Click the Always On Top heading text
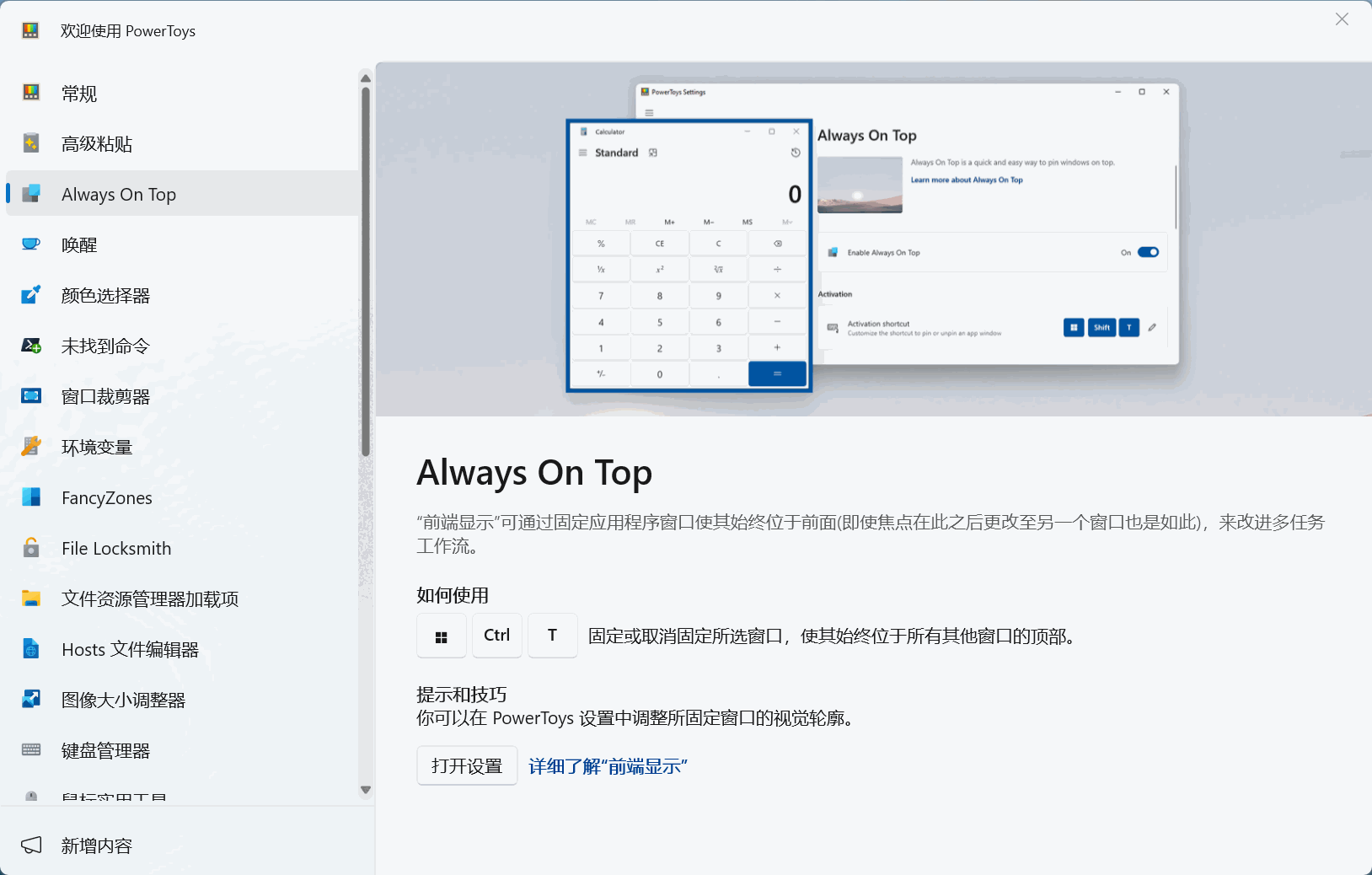Viewport: 1372px width, 875px height. 534,473
